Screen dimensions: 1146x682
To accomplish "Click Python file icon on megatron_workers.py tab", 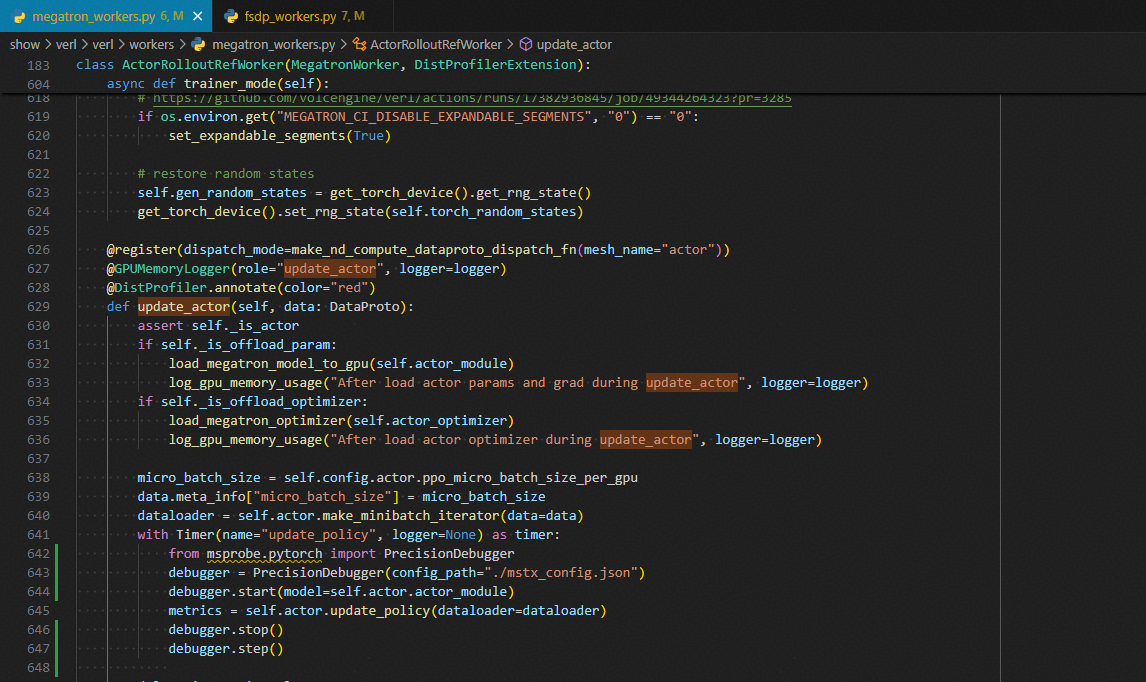I will pos(19,16).
